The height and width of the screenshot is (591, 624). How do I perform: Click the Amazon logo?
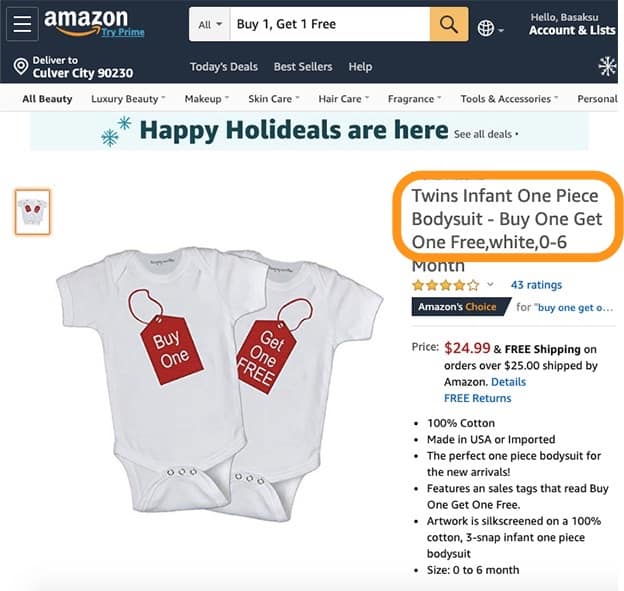coord(86,23)
